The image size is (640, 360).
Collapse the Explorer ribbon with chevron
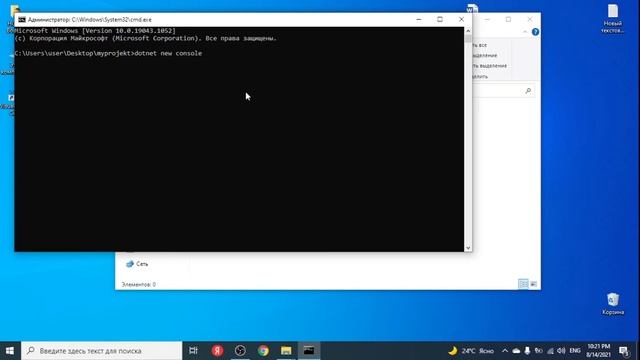(x=525, y=32)
